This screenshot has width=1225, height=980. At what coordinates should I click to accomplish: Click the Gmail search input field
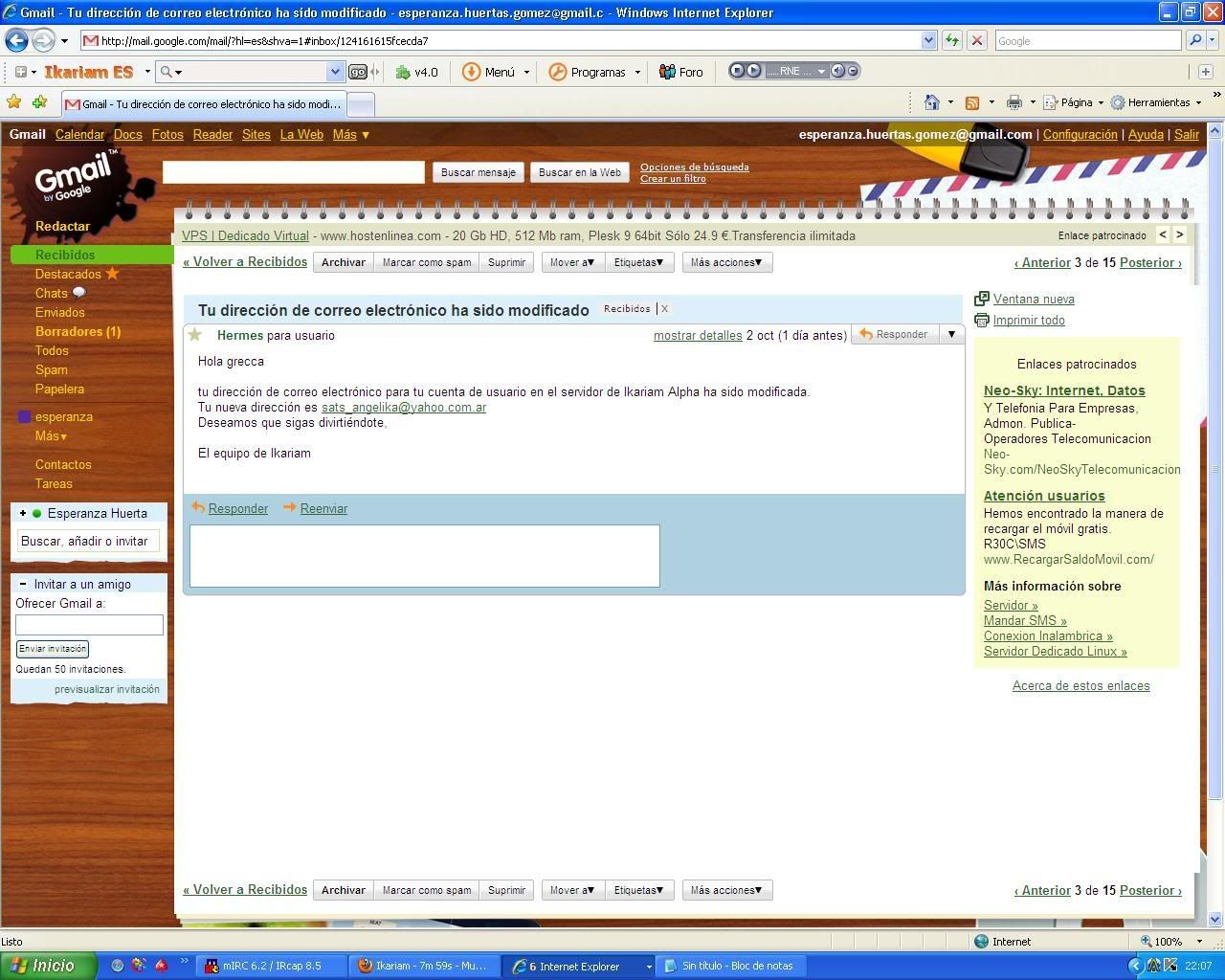coord(294,171)
